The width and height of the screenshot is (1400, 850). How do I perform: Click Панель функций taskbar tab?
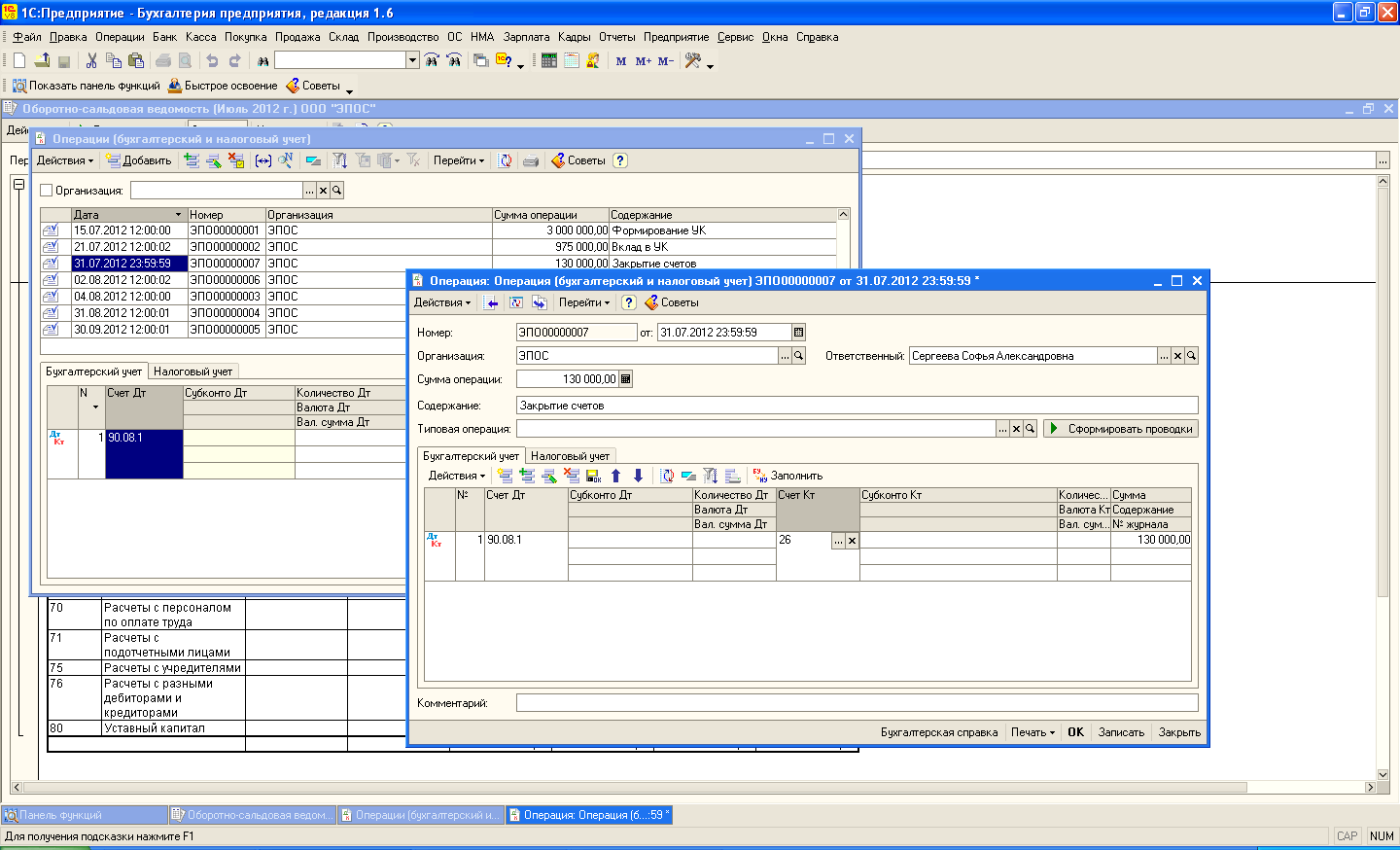coord(84,815)
